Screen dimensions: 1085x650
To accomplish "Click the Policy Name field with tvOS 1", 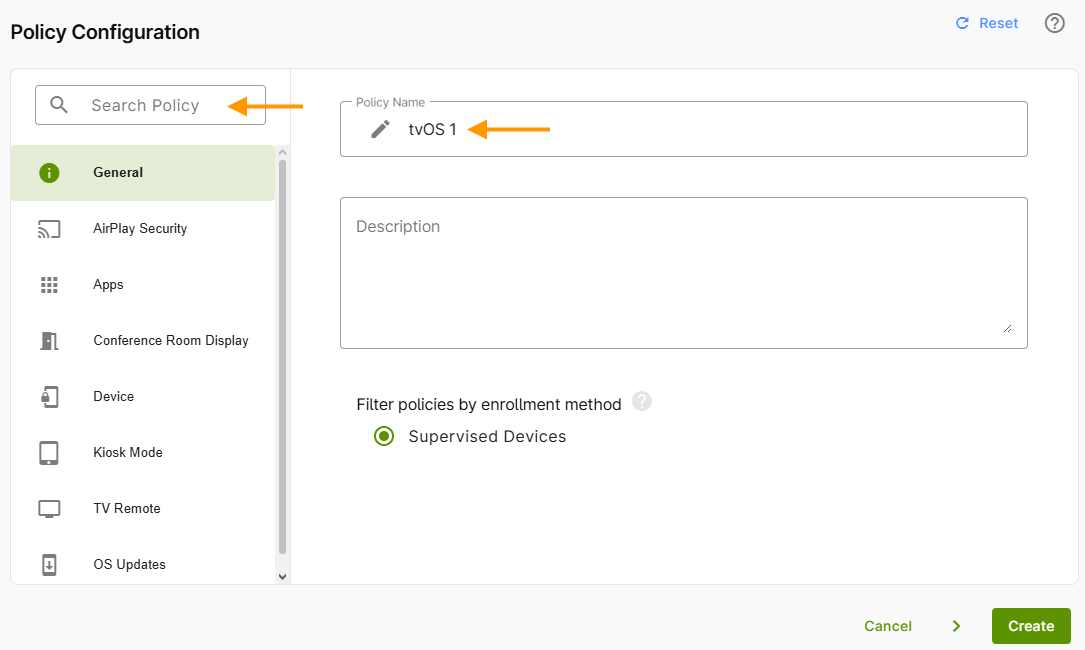I will point(684,129).
